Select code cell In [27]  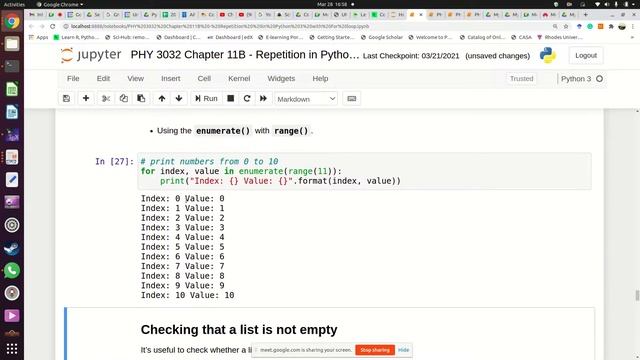(x=364, y=171)
